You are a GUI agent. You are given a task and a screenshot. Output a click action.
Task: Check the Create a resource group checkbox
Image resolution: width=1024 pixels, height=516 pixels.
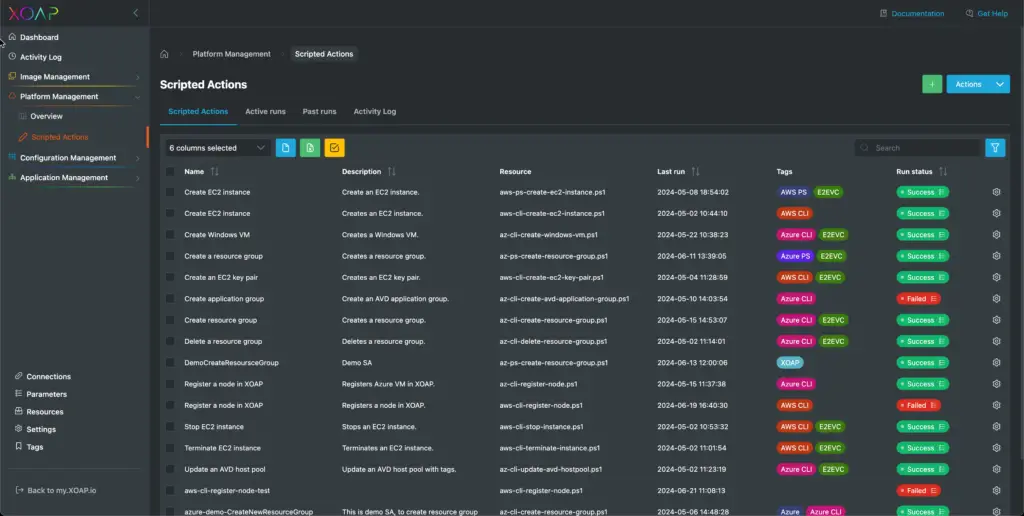(x=170, y=256)
